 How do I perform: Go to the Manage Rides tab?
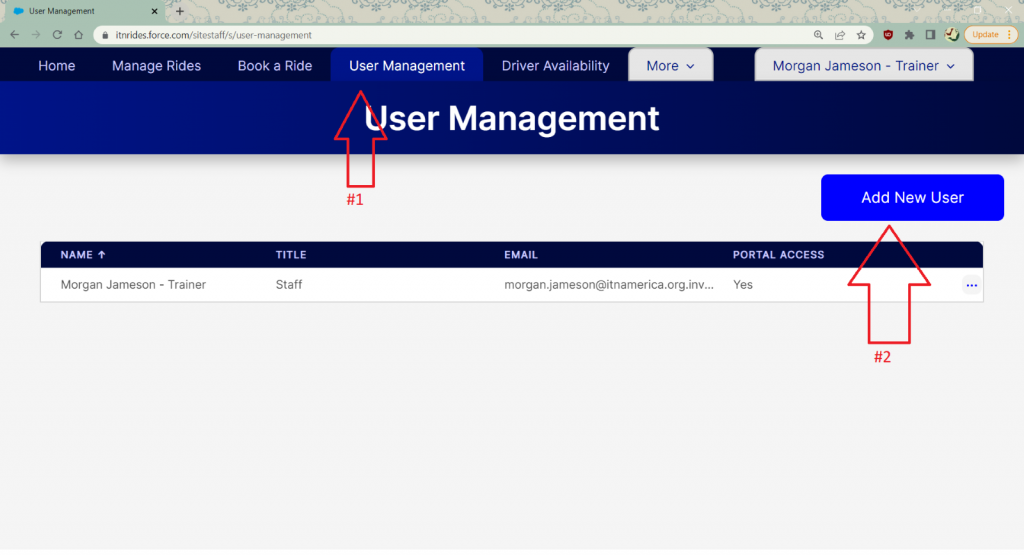(x=156, y=66)
